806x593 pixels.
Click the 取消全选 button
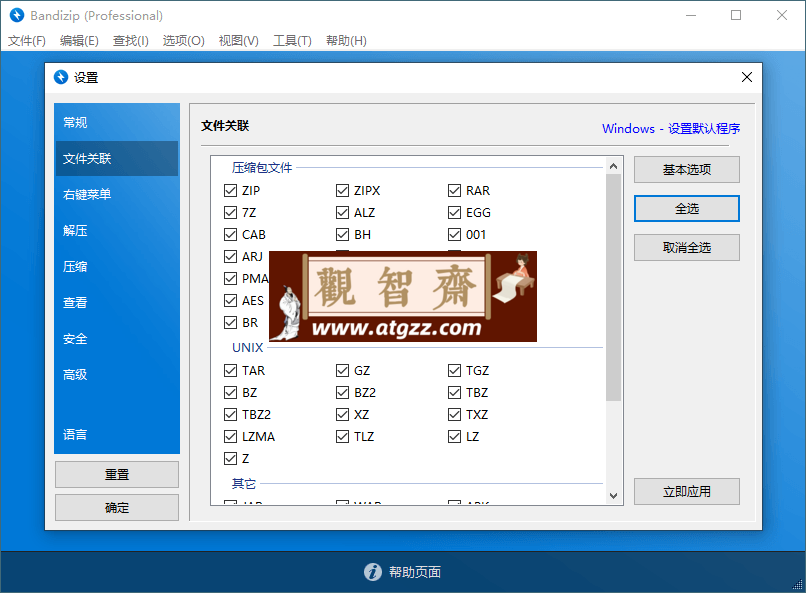click(686, 248)
